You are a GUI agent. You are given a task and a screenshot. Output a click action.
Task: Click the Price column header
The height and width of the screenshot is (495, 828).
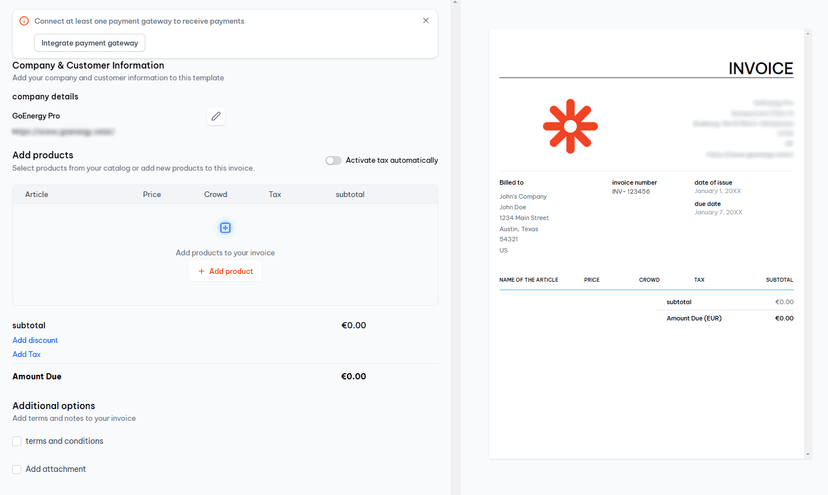(x=152, y=194)
